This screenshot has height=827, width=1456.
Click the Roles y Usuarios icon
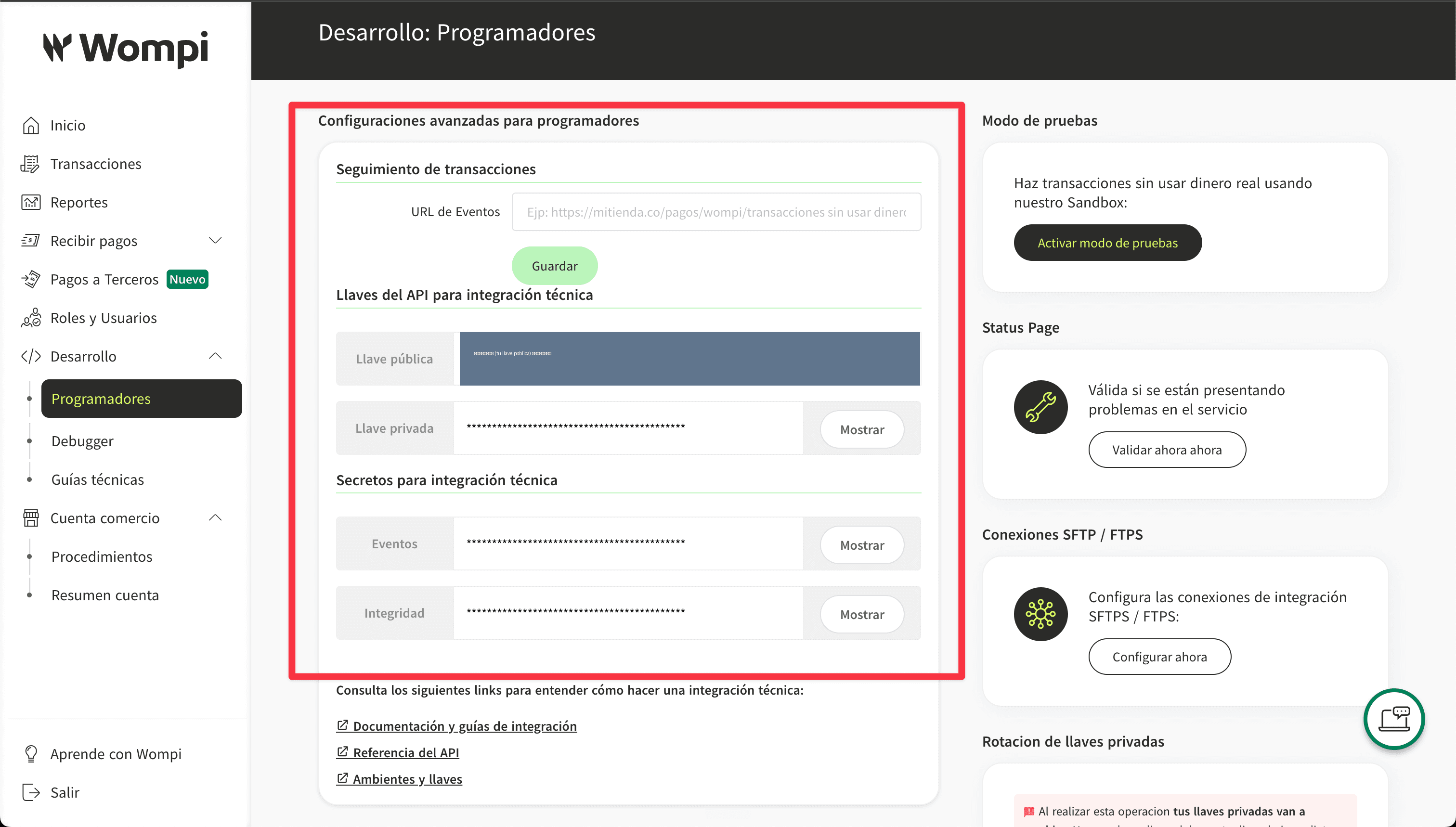[31, 318]
